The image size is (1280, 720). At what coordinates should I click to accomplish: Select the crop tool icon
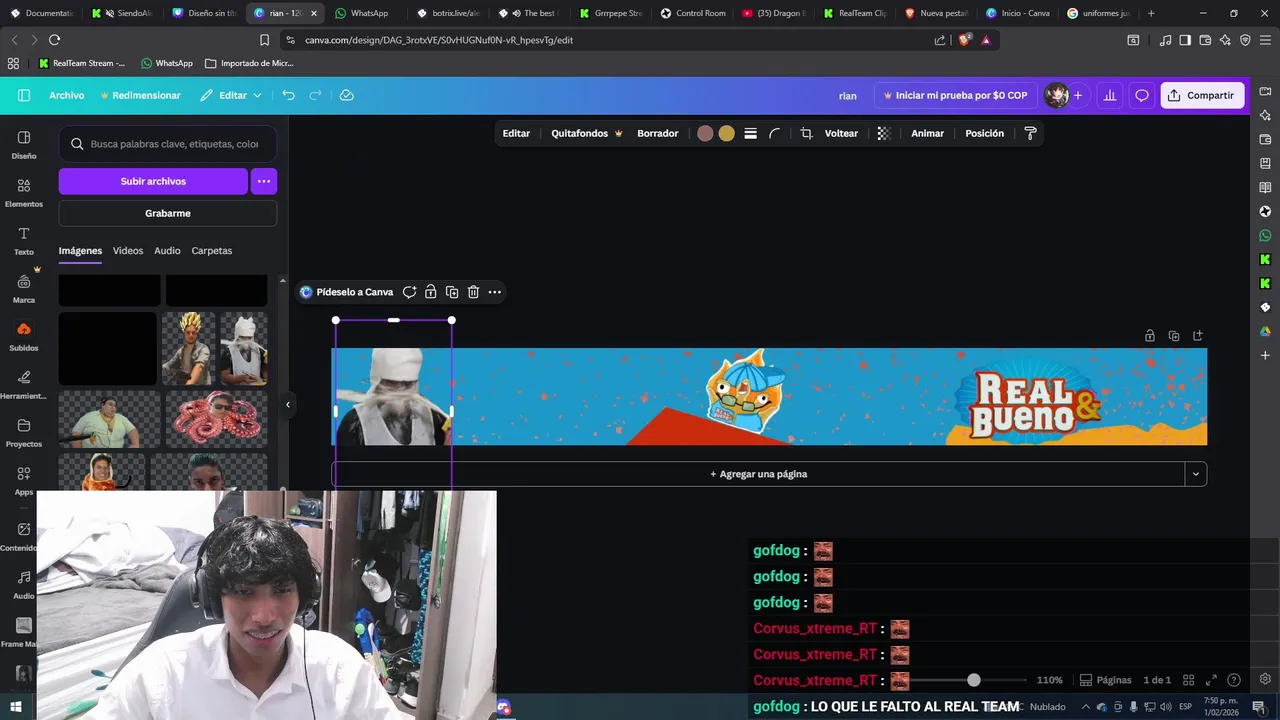pos(806,133)
